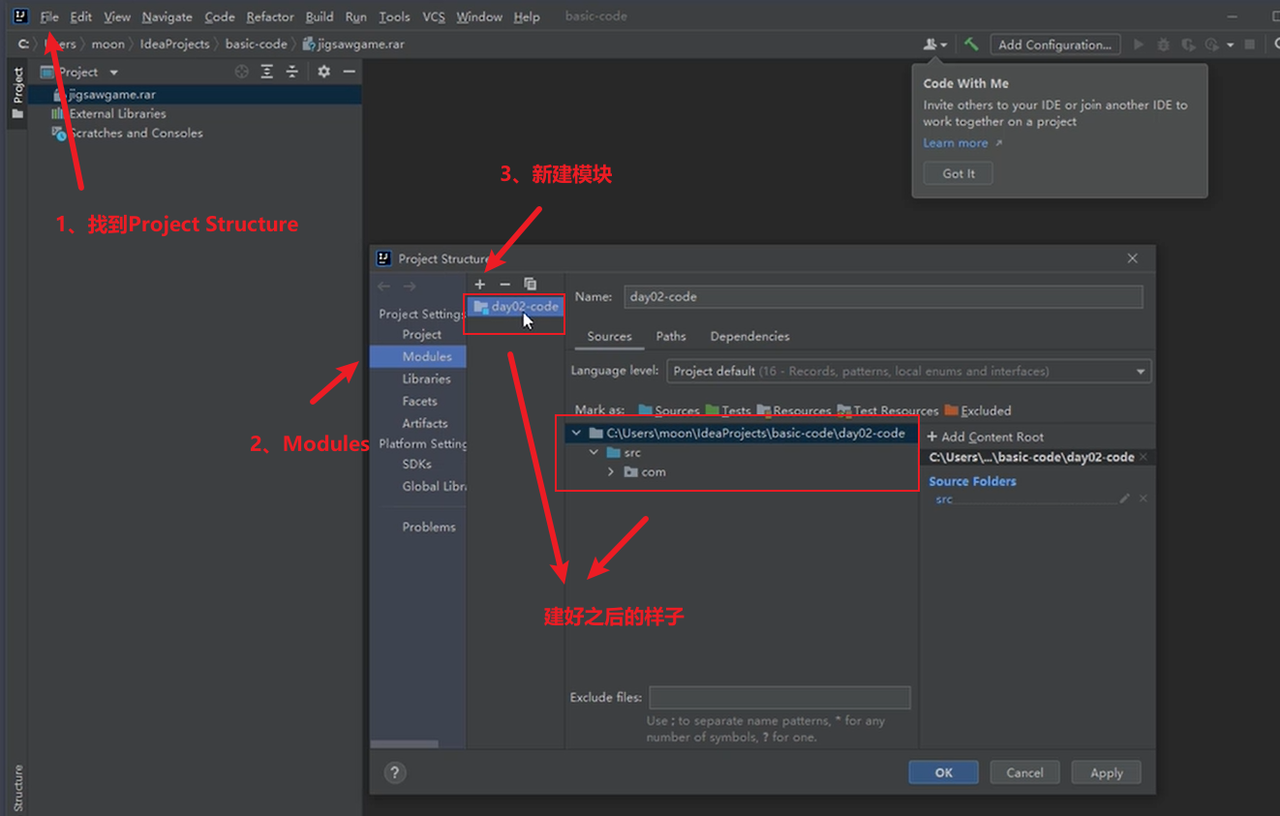Open the Learn more link
This screenshot has height=816, width=1280.
click(x=956, y=143)
